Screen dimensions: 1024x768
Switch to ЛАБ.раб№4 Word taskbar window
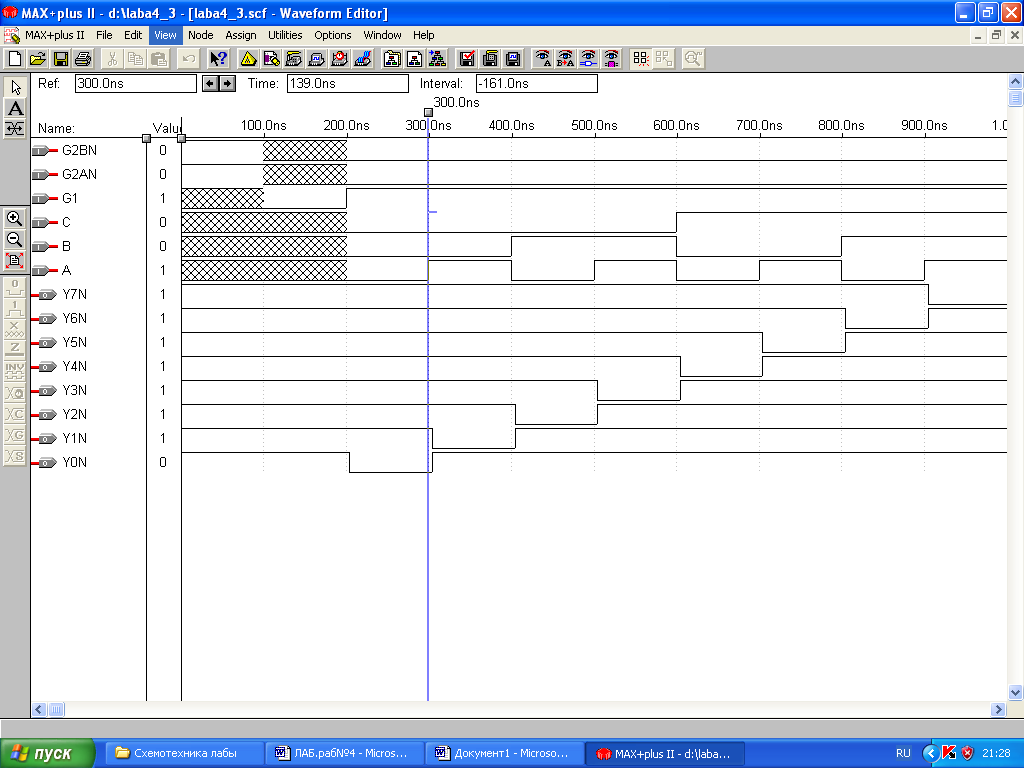click(345, 753)
